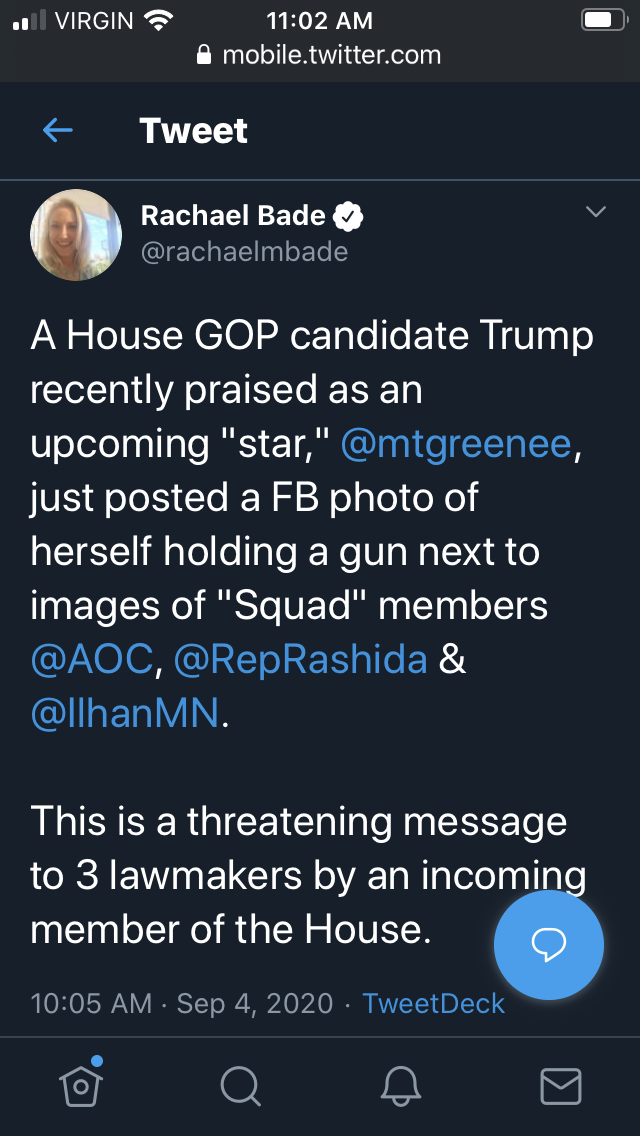640x1136 pixels.
Task: Click the @rachaelmbade handle
Action: point(244,251)
